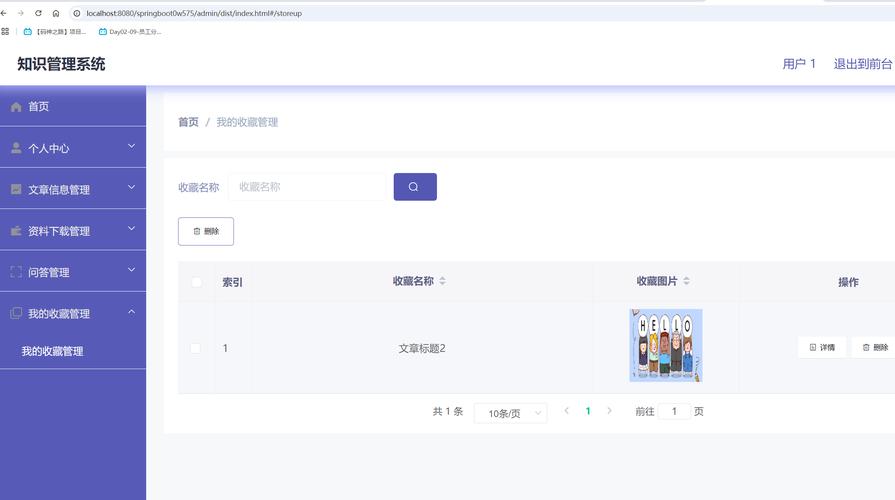This screenshot has width=895, height=500.
Task: Check the row checkbox for 文章标题2
Action: tap(196, 348)
